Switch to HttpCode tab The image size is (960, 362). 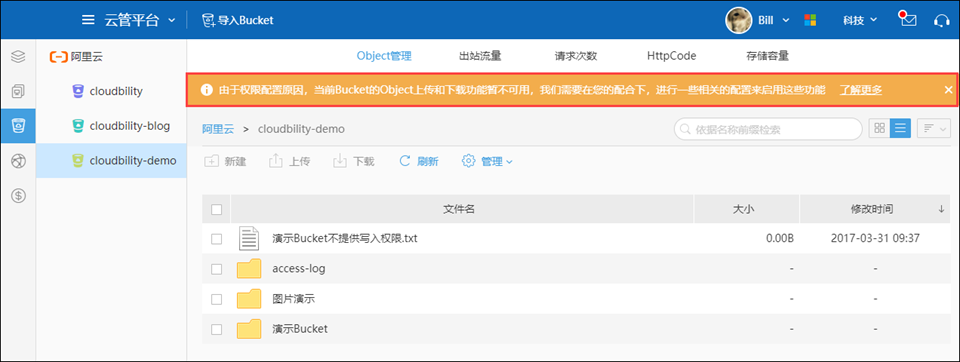tap(671, 56)
